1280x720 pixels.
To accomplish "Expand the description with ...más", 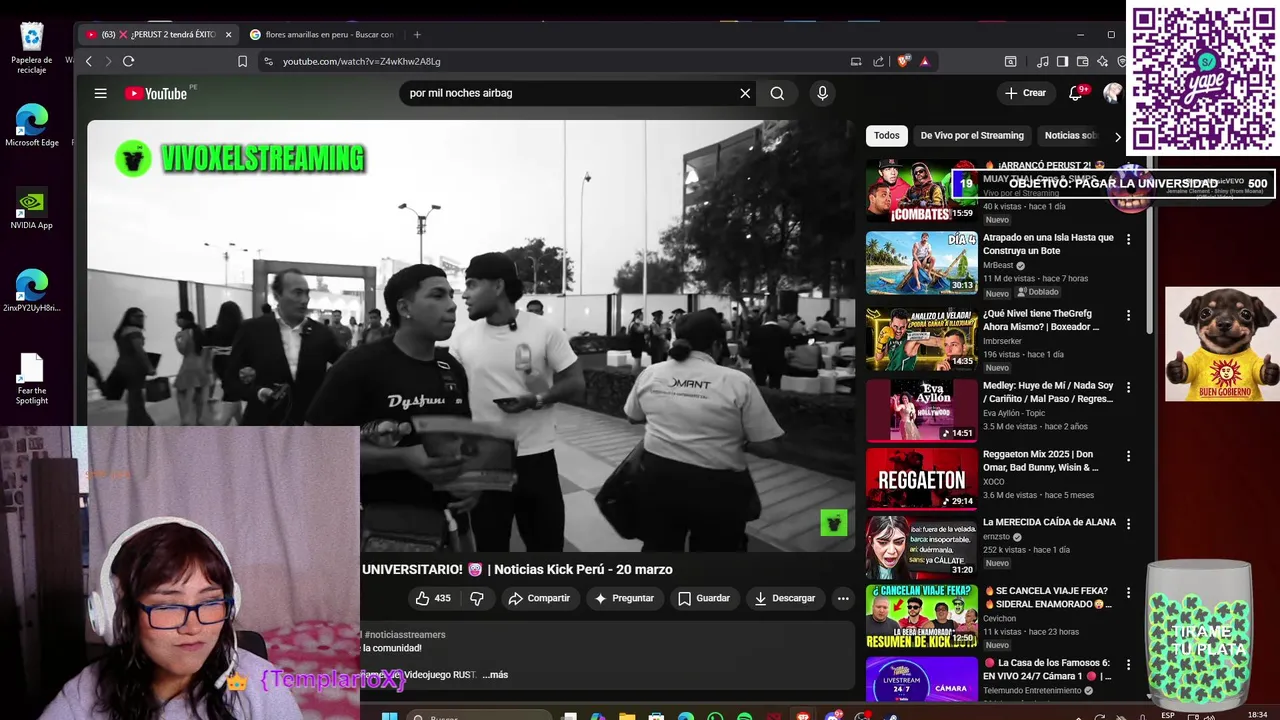I will tap(495, 675).
